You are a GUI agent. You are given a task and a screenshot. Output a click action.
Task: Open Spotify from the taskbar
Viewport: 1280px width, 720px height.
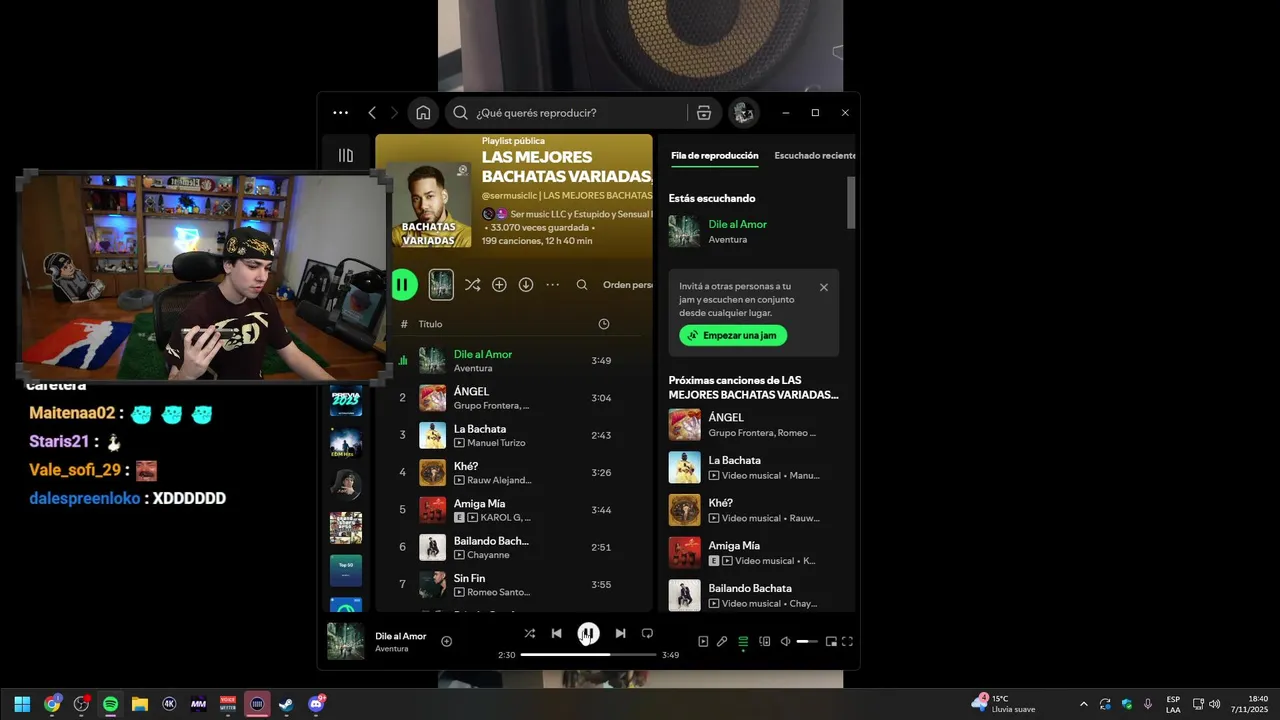tap(110, 704)
